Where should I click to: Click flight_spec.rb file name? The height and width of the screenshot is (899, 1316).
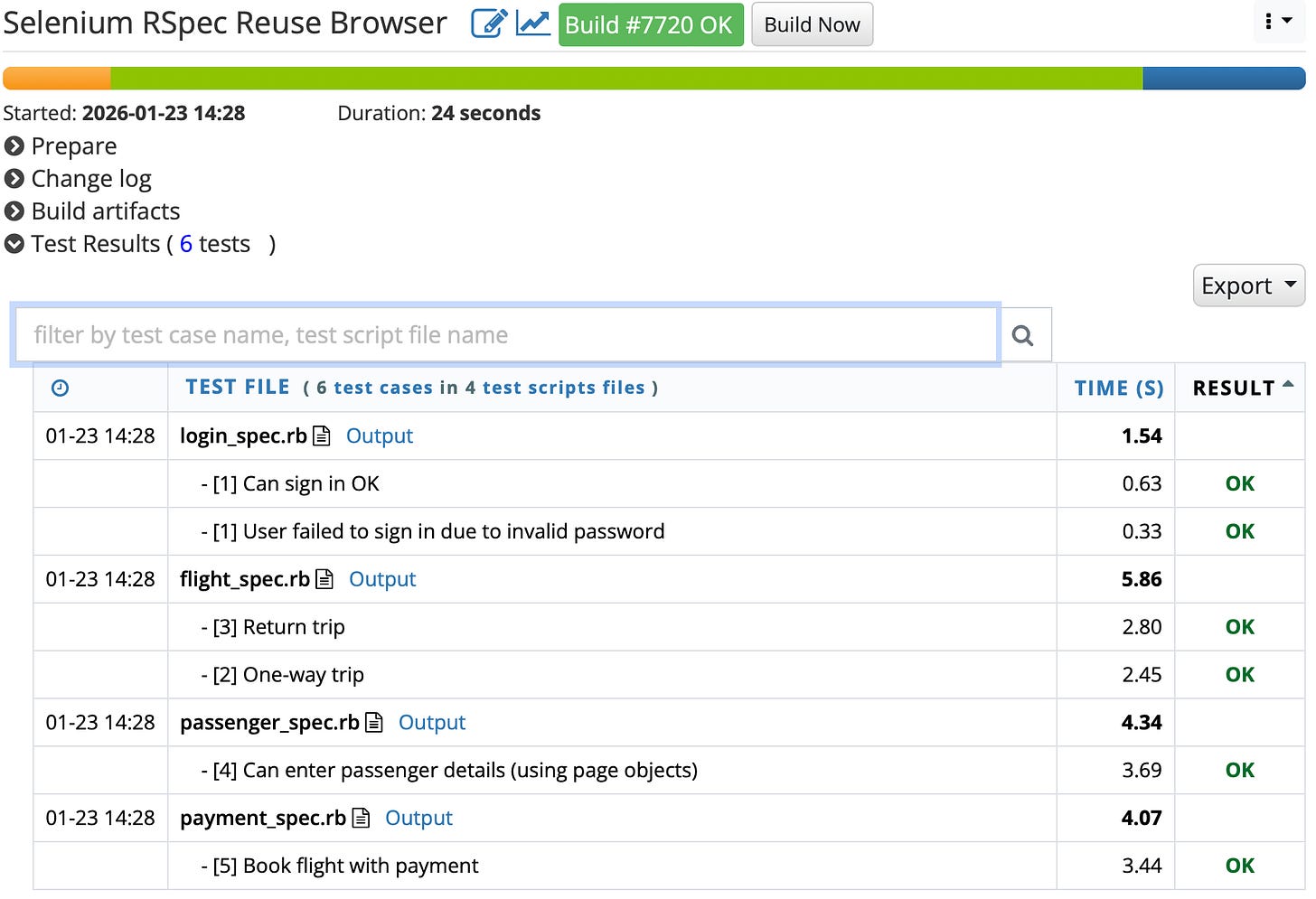245,579
